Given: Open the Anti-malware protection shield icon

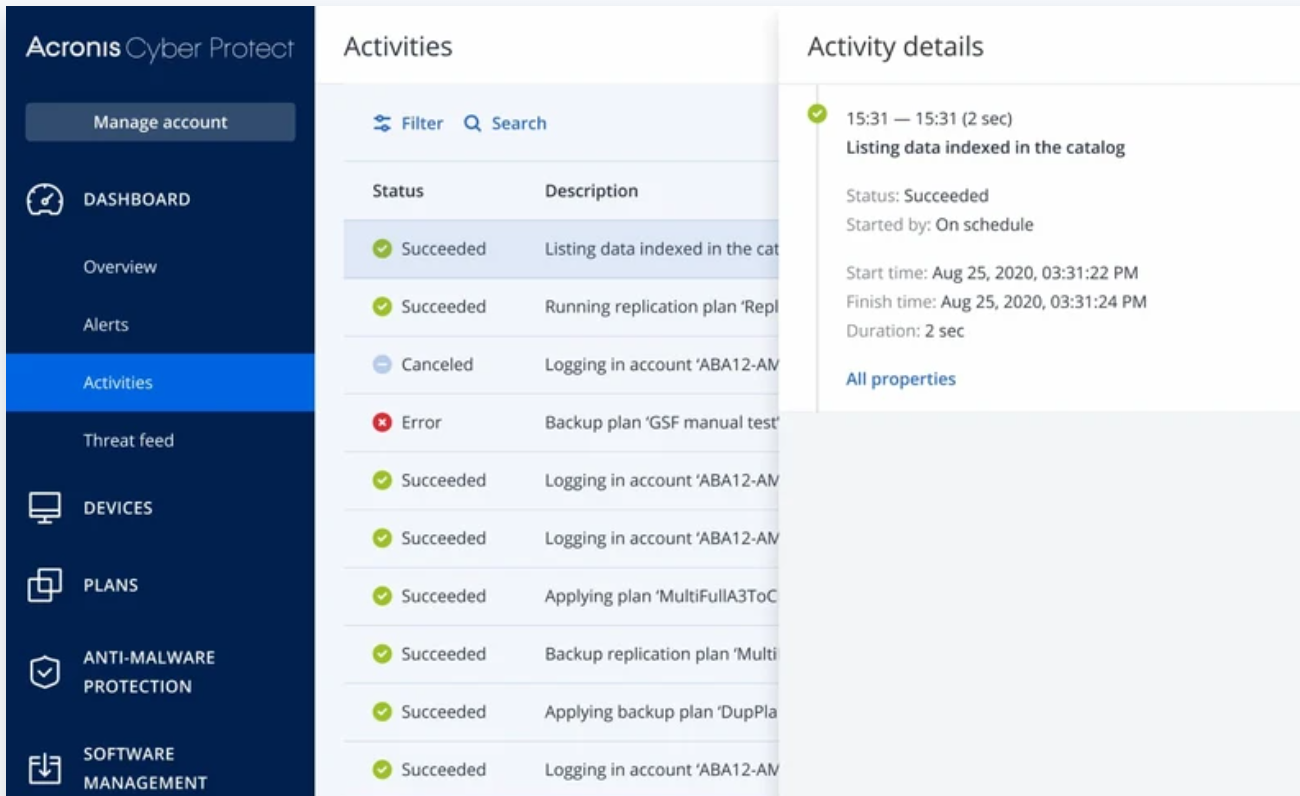Looking at the screenshot, I should pyautogui.click(x=45, y=672).
